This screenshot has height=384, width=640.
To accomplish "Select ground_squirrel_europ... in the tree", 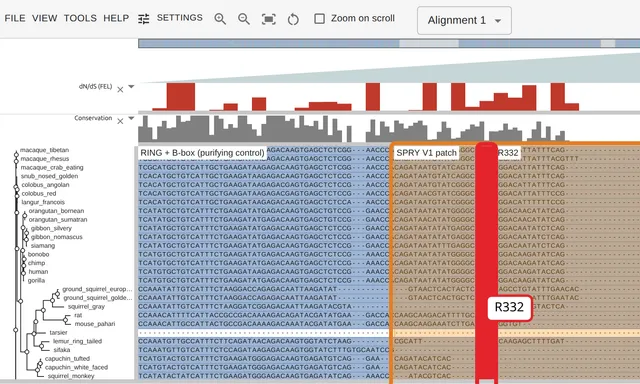I will click(97, 289).
